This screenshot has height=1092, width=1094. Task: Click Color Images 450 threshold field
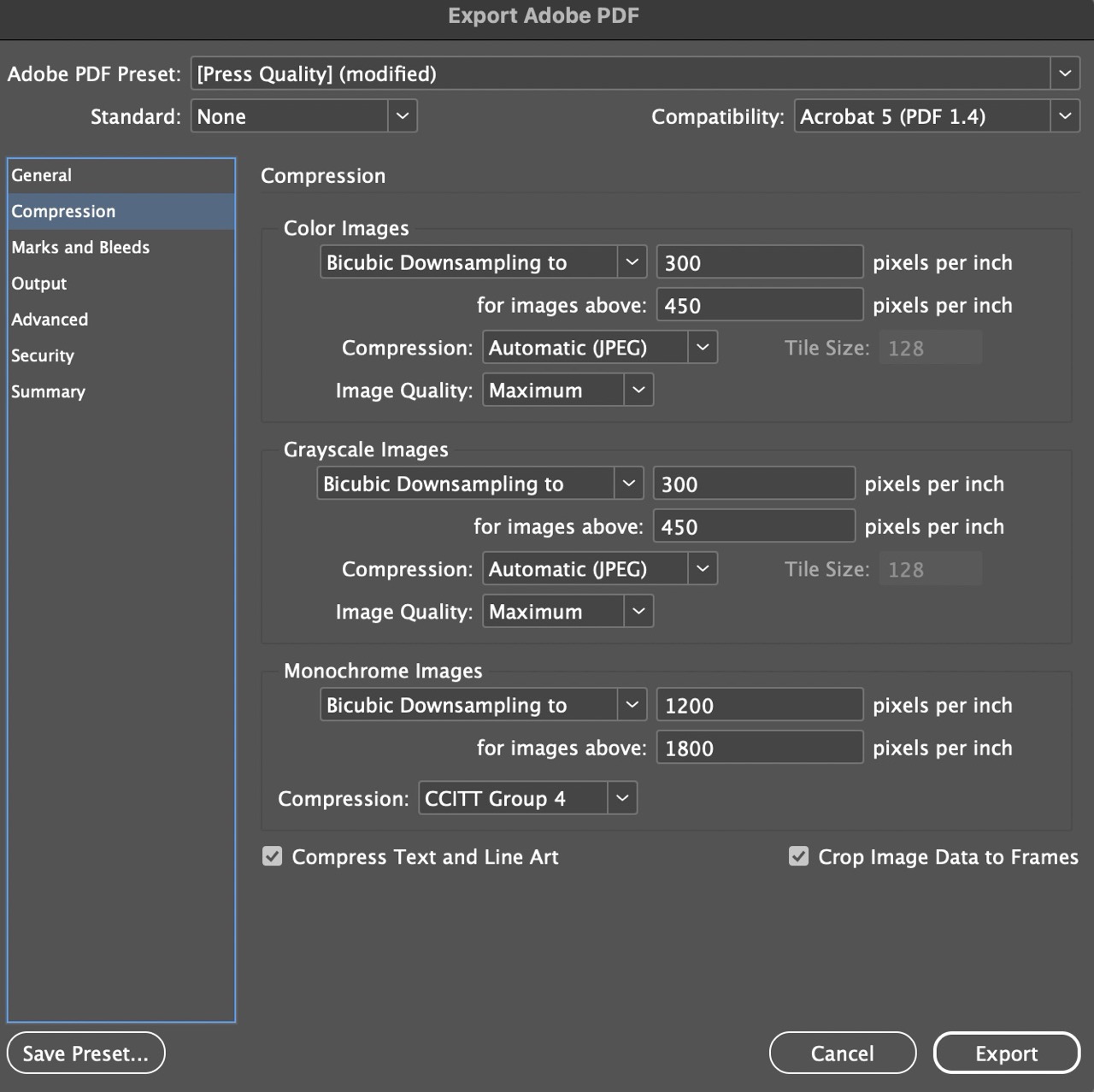click(x=760, y=305)
